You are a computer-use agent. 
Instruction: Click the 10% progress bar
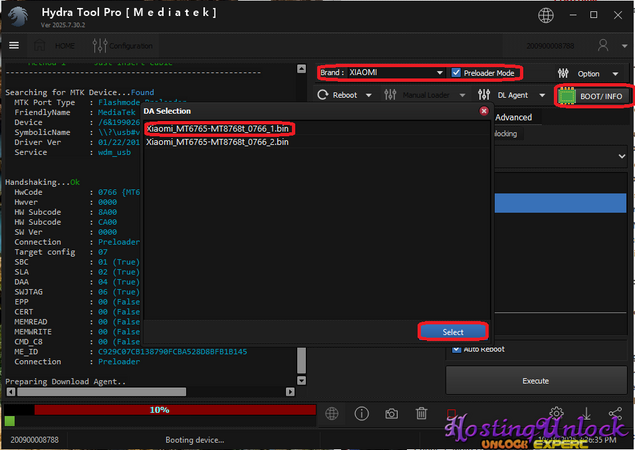(160, 410)
